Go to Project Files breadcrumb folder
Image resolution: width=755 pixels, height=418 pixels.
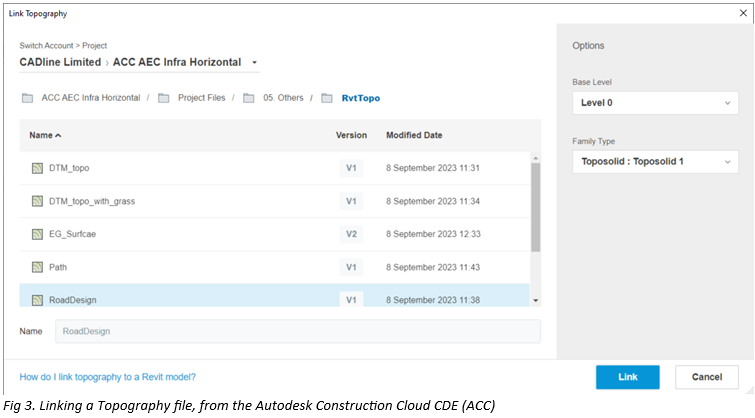(201, 98)
